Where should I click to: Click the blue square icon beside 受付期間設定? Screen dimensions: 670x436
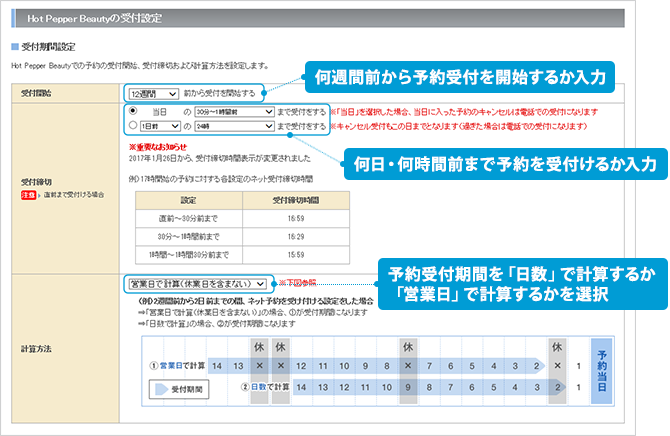[14, 47]
